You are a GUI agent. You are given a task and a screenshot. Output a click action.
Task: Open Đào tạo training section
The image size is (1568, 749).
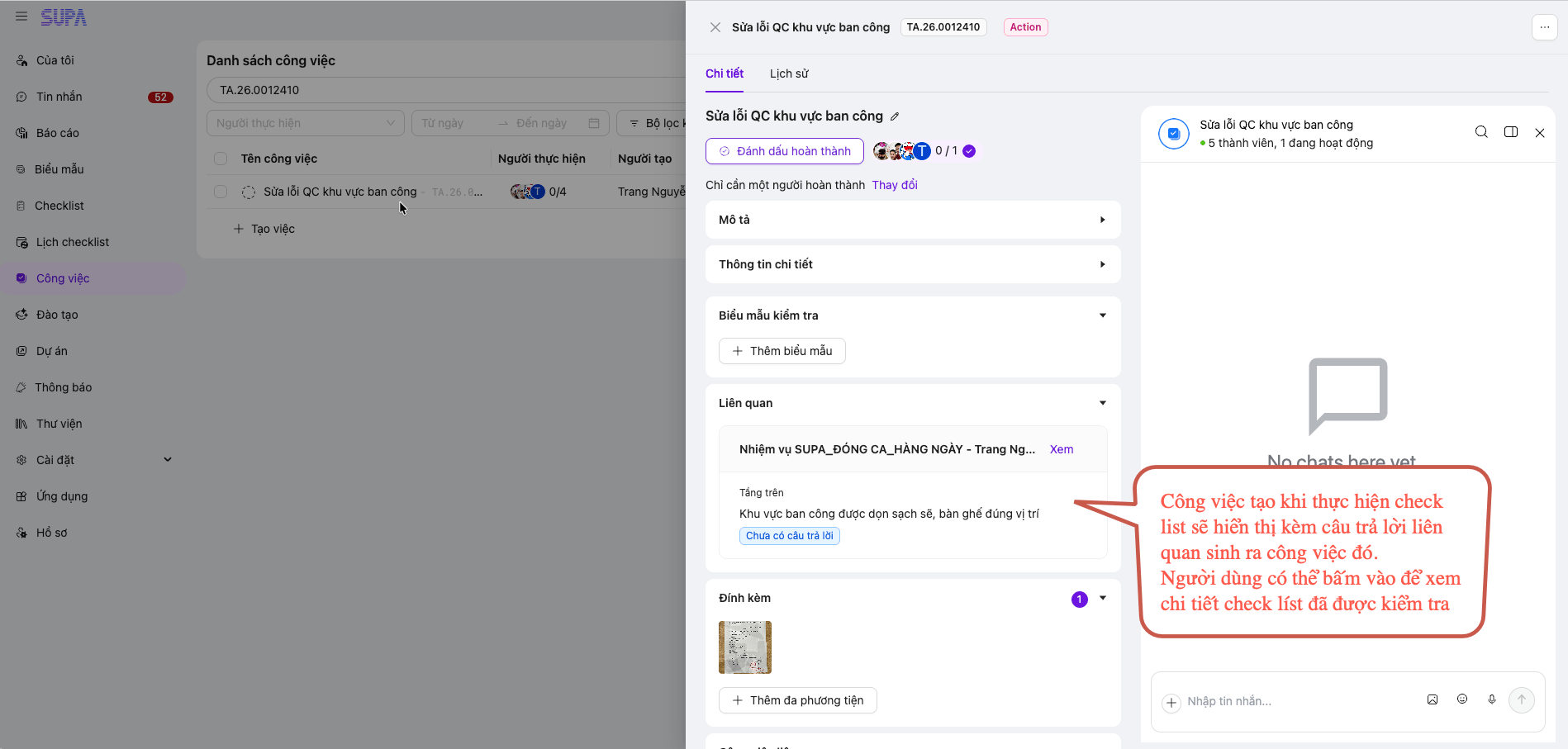57,315
